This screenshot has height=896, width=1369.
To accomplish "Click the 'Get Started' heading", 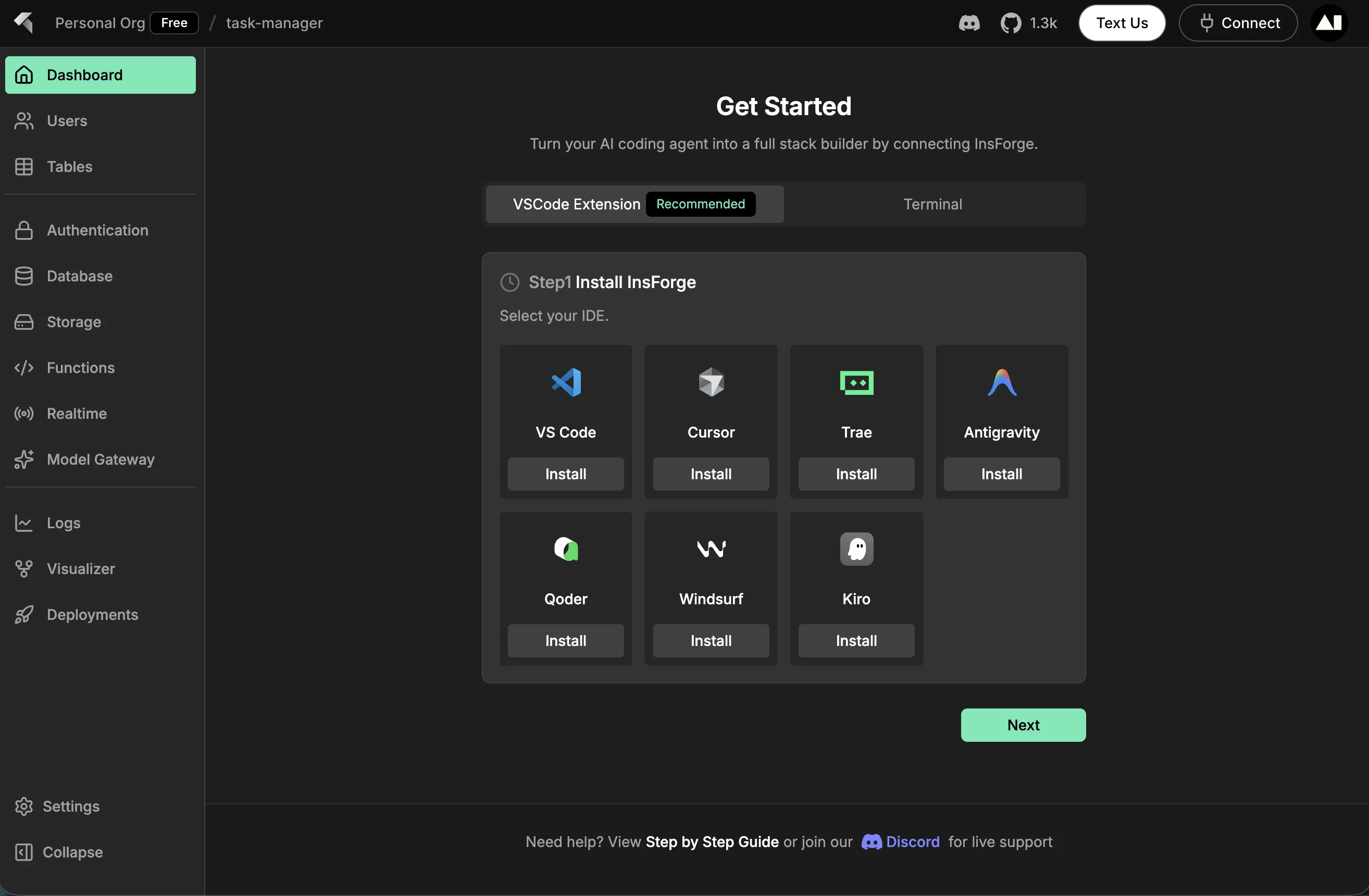I will [783, 106].
